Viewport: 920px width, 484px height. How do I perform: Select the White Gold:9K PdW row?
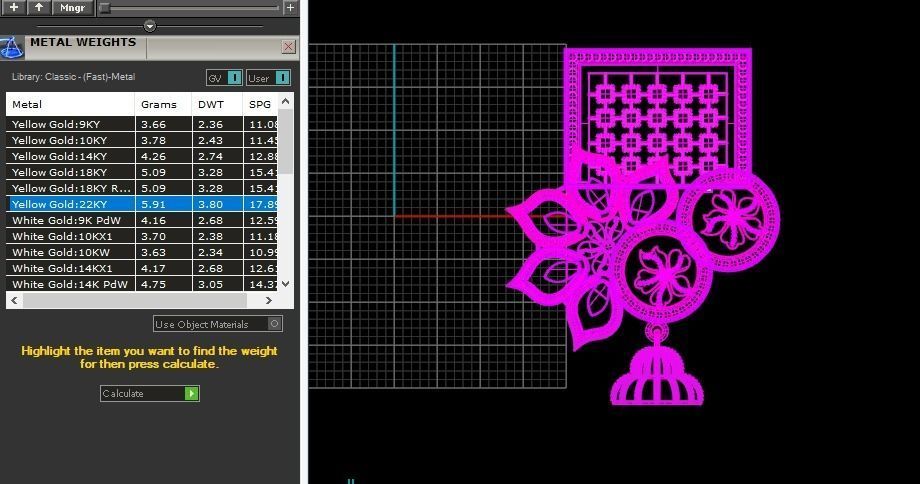142,220
